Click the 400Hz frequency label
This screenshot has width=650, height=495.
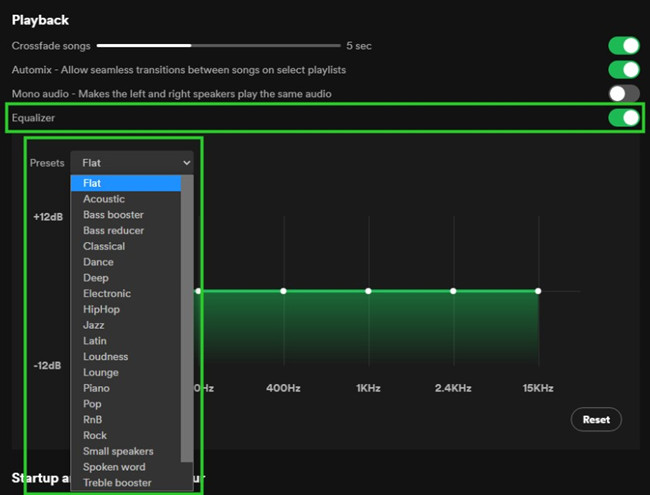pos(283,388)
